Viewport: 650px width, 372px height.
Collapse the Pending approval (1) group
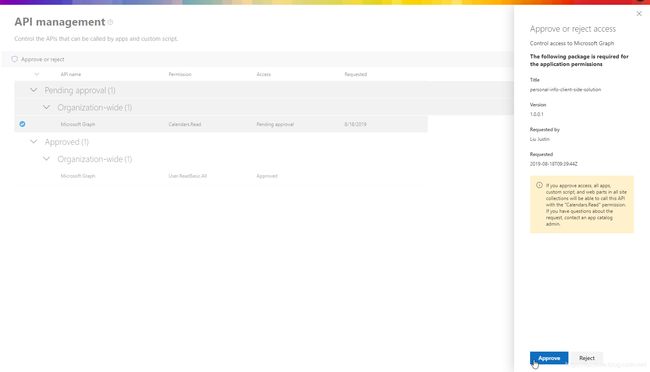34,90
